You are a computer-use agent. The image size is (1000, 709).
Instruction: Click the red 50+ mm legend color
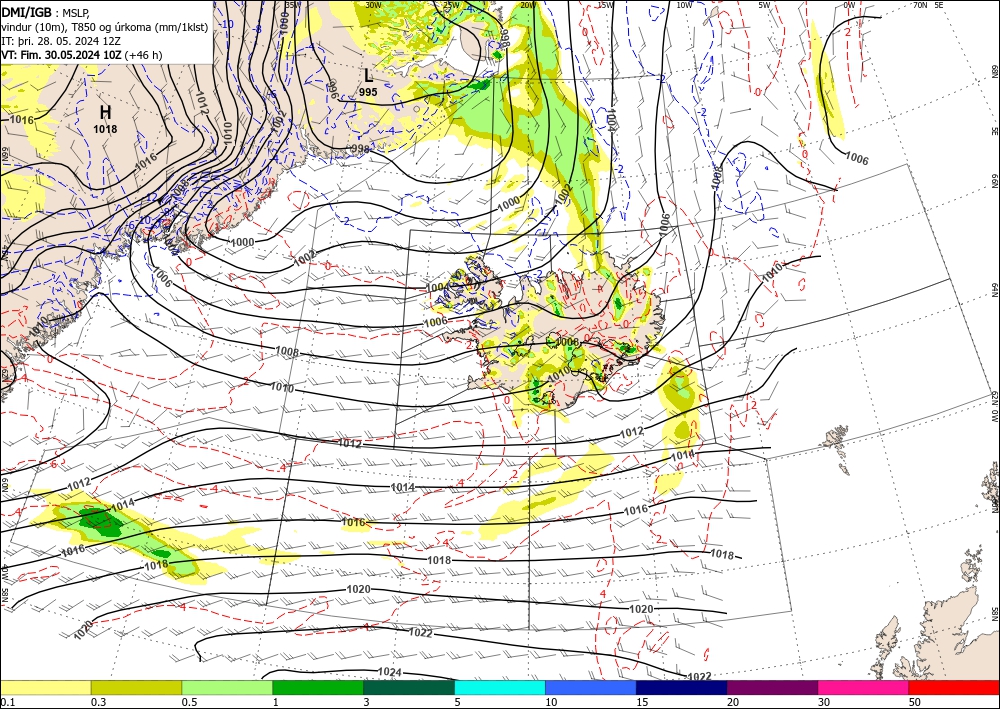coord(954,687)
